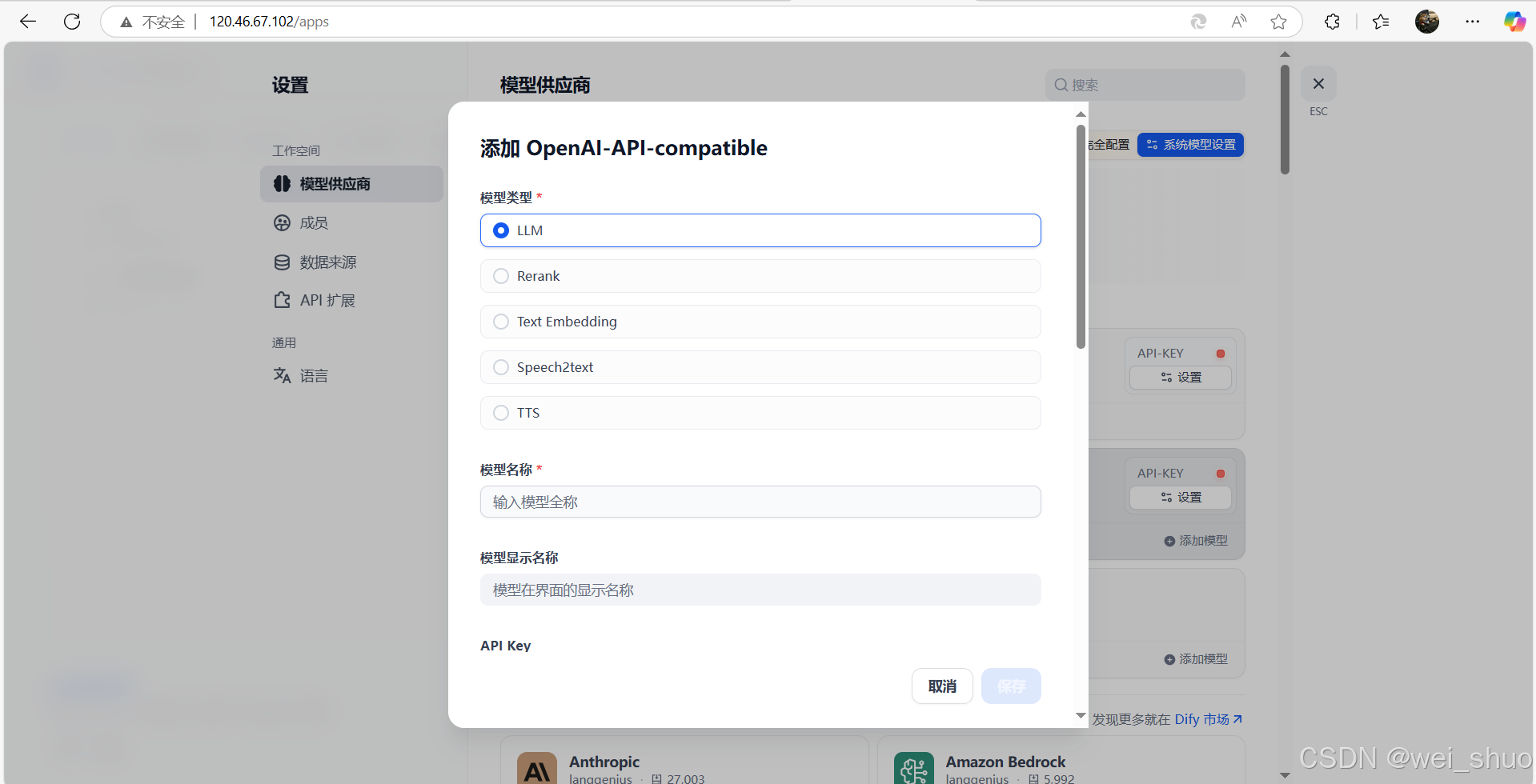Open browser settings and more menu
Screen dimensions: 1536x784
pos(1472,22)
